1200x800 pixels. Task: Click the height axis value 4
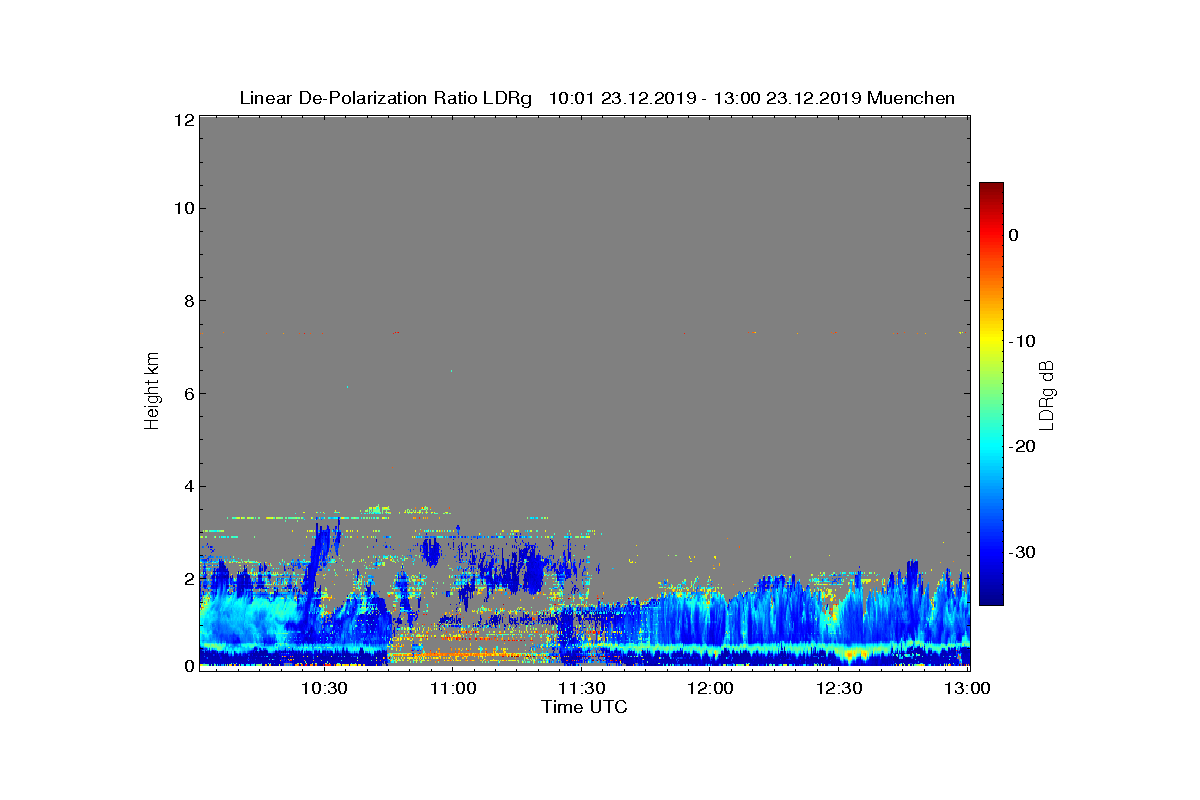coord(187,486)
